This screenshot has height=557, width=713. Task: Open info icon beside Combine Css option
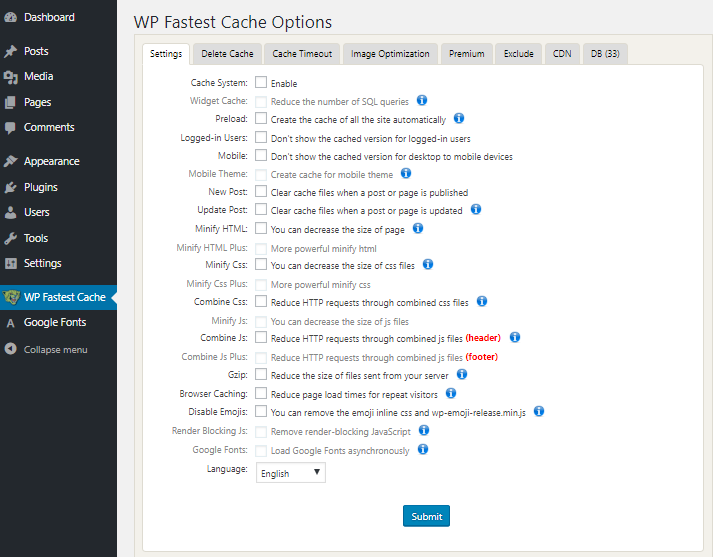[482, 301]
